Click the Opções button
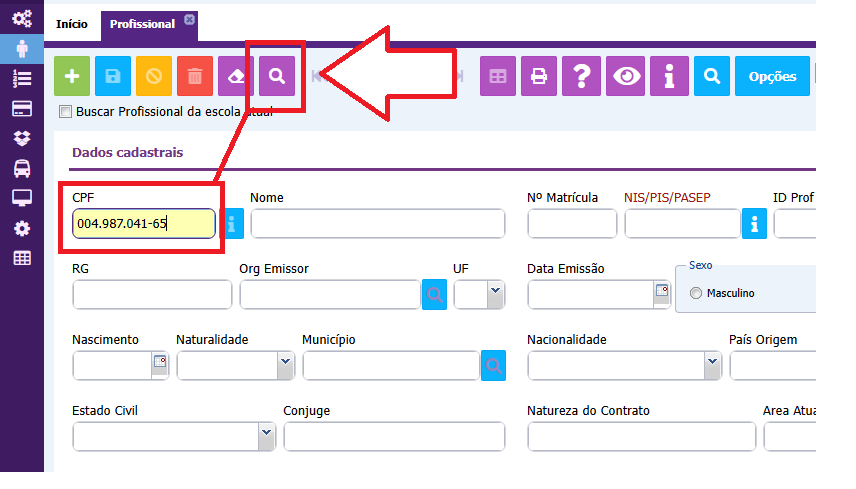Viewport: 856px width, 489px height. click(772, 76)
